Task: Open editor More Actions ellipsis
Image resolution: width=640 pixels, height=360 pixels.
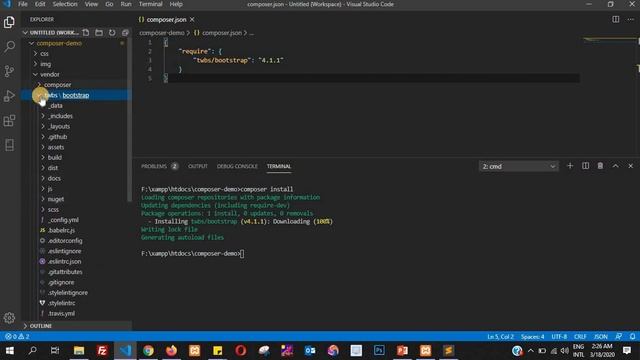Action: (631, 19)
